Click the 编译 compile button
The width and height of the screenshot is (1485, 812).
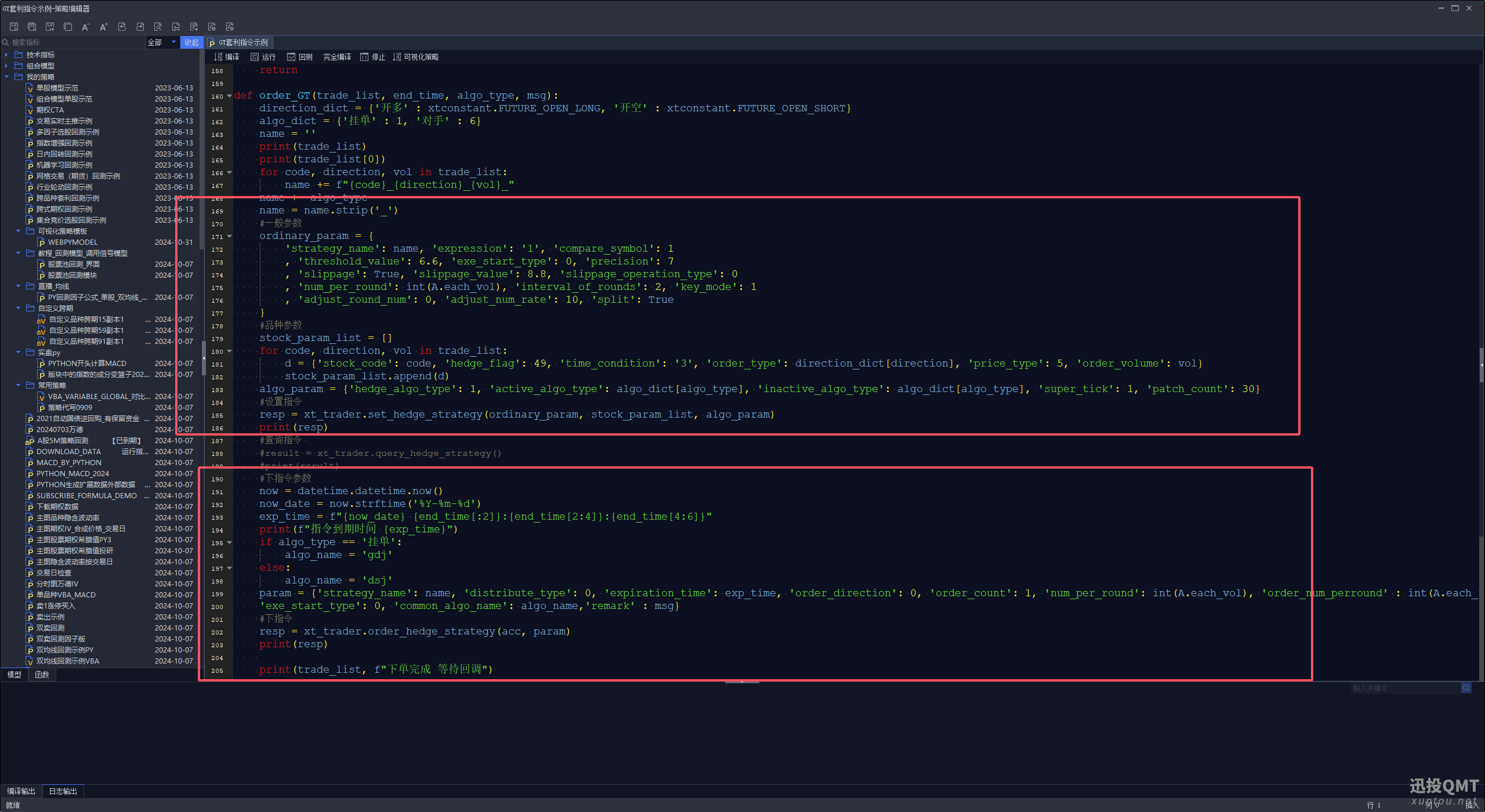pos(227,57)
